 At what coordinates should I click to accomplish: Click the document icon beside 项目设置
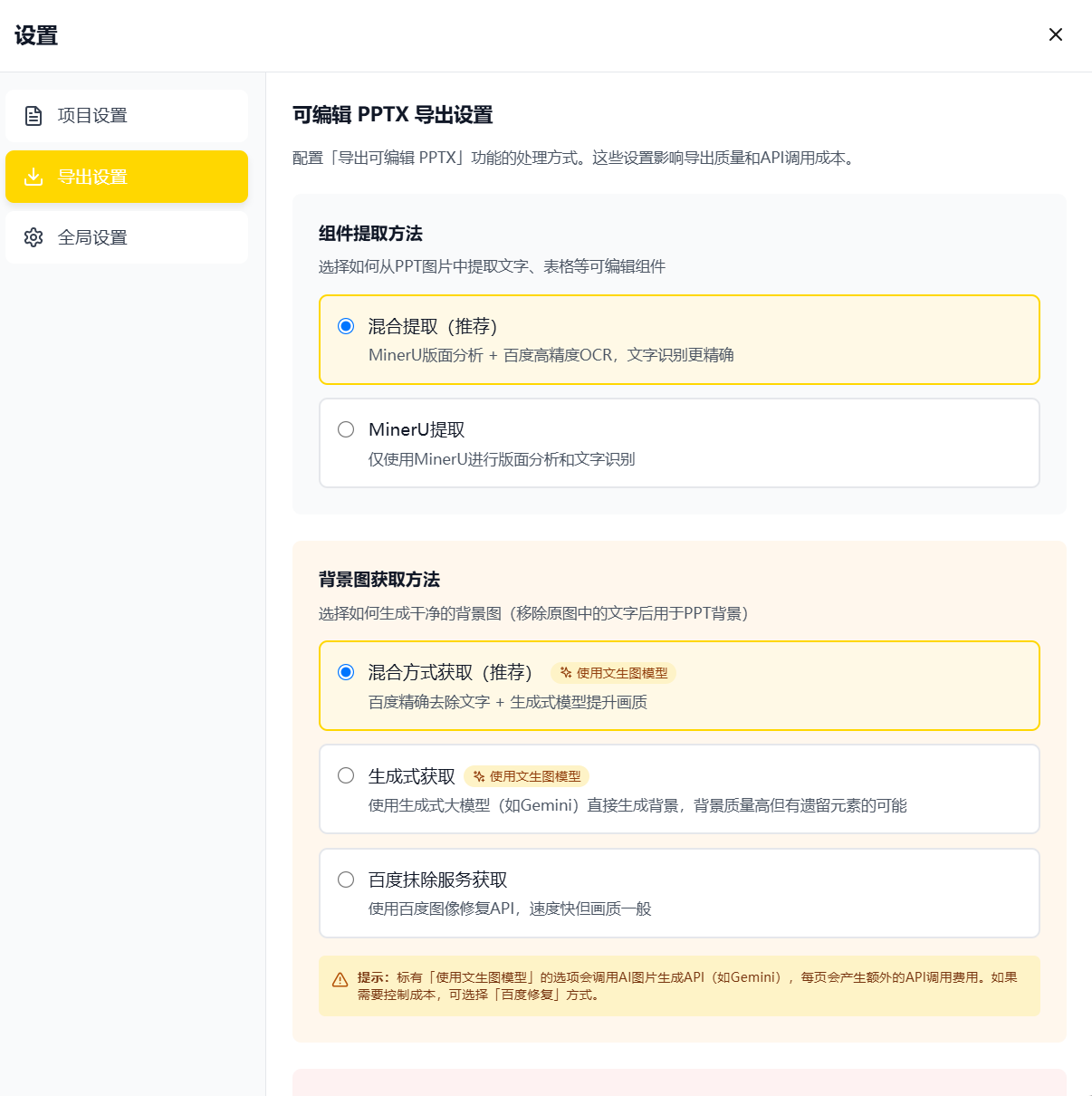(x=34, y=116)
